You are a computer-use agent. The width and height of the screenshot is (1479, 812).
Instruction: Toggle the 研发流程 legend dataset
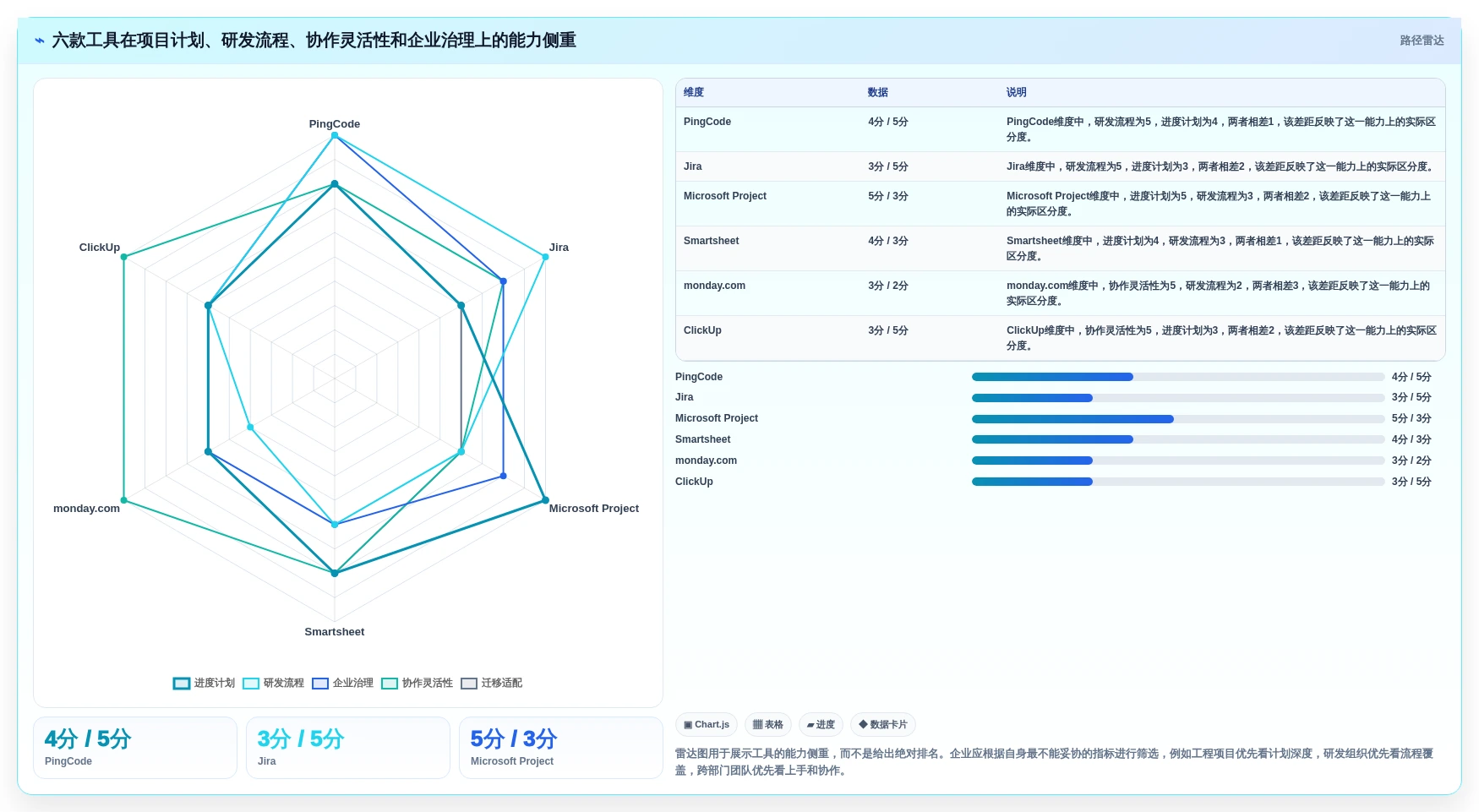pyautogui.click(x=273, y=683)
